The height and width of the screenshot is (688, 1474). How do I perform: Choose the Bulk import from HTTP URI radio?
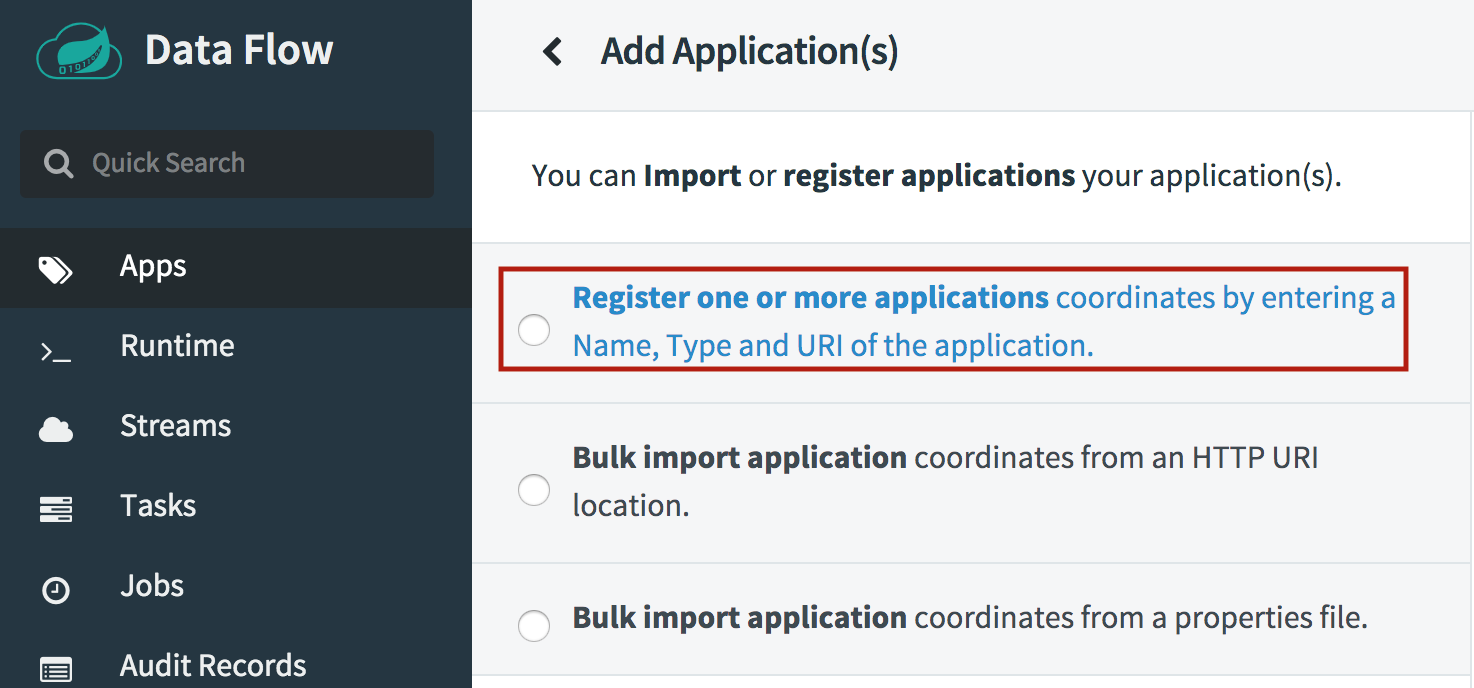coord(534,490)
